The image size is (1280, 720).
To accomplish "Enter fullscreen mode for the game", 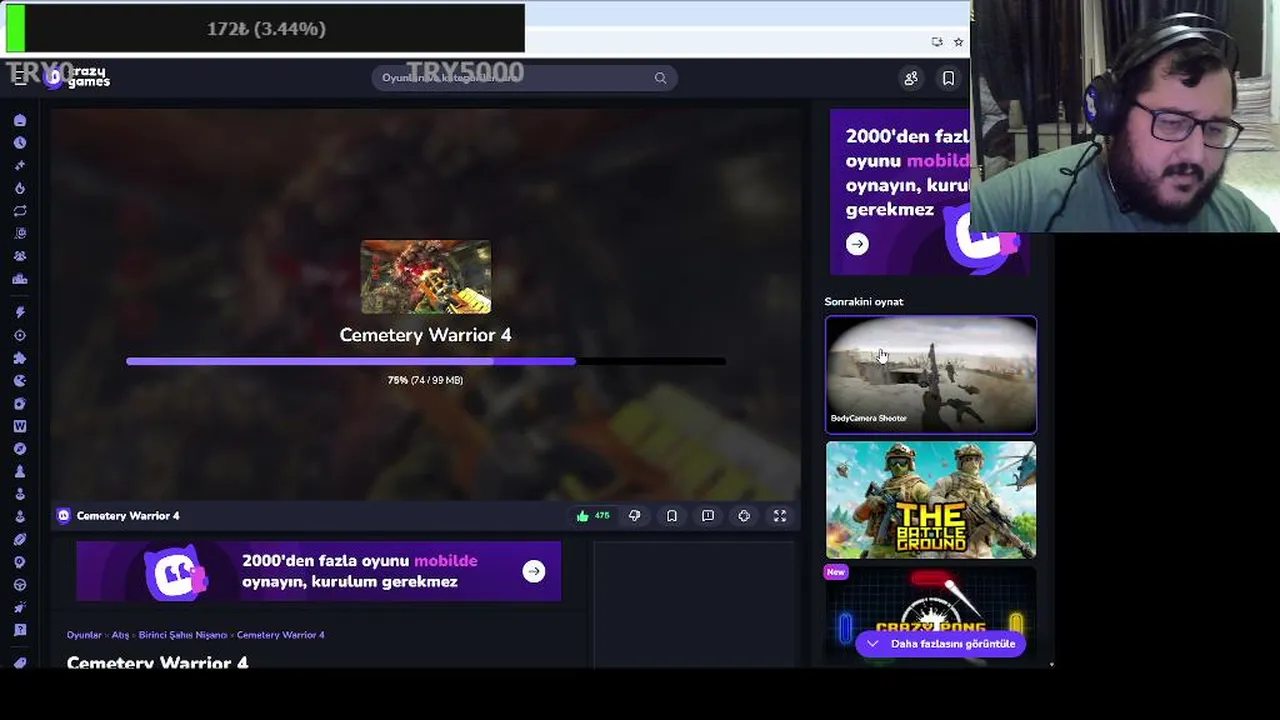I will point(780,516).
